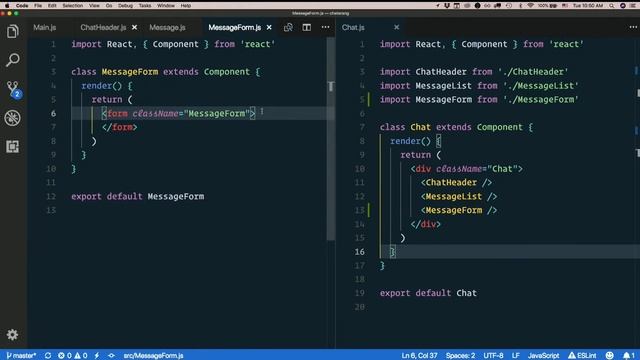
Task: Open the Extensions sidebar view
Action: coord(13,147)
